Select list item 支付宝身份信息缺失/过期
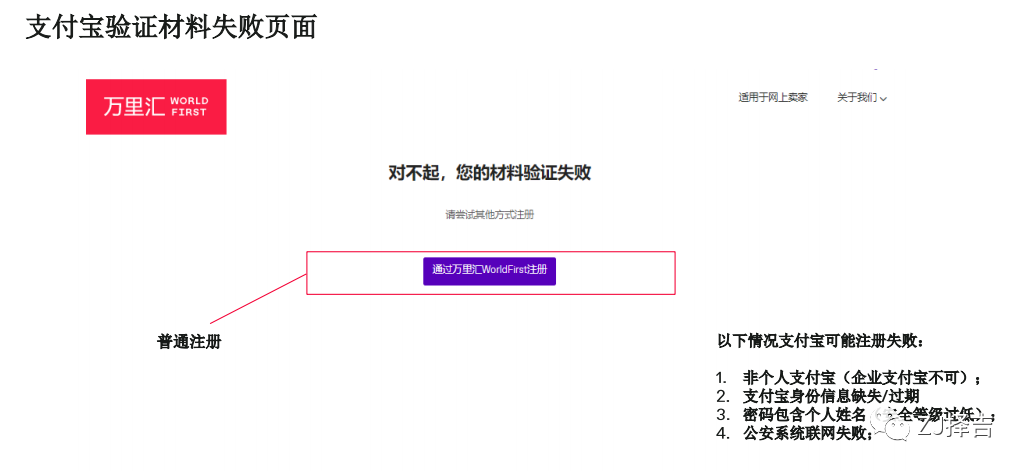1028x471 pixels. tap(831, 396)
